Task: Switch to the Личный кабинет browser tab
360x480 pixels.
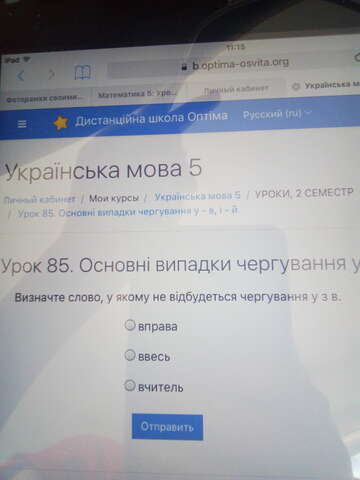Action: (x=236, y=89)
